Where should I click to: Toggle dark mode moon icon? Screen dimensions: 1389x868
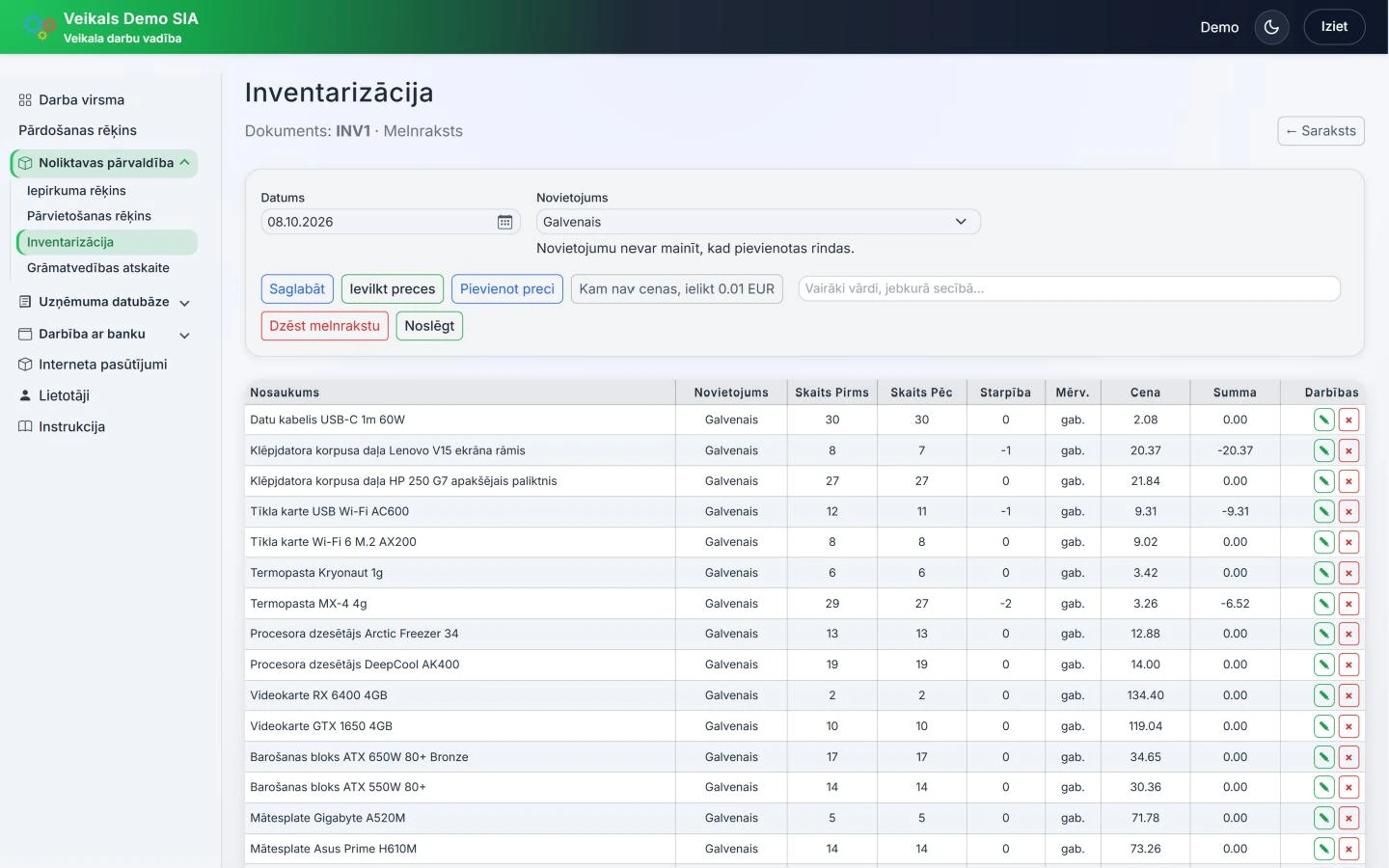1271,27
